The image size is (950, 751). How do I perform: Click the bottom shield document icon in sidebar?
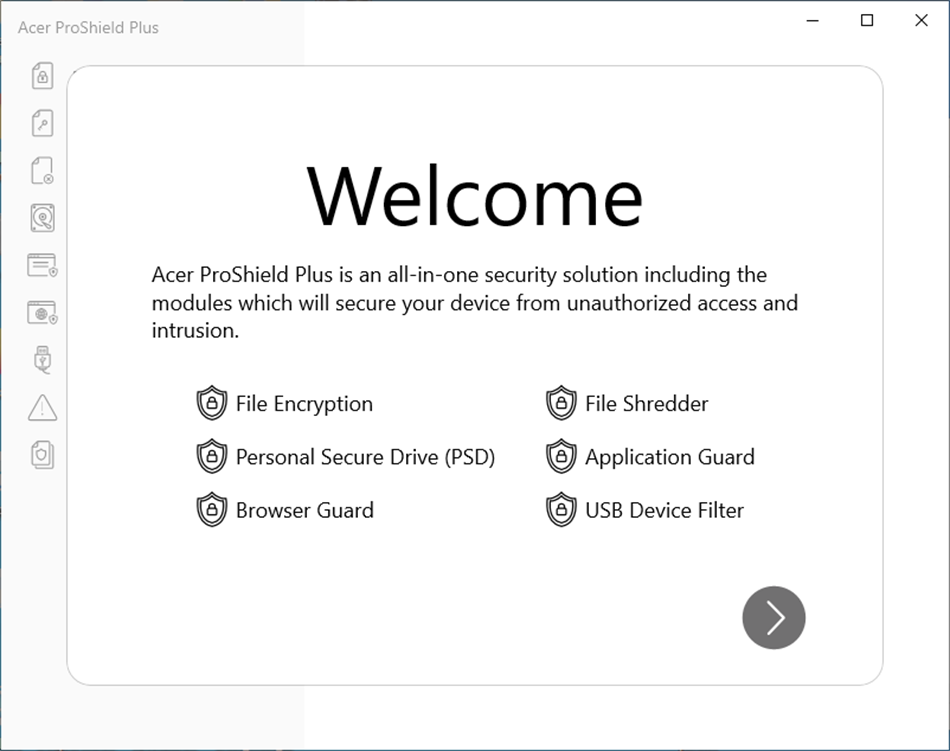coord(41,453)
